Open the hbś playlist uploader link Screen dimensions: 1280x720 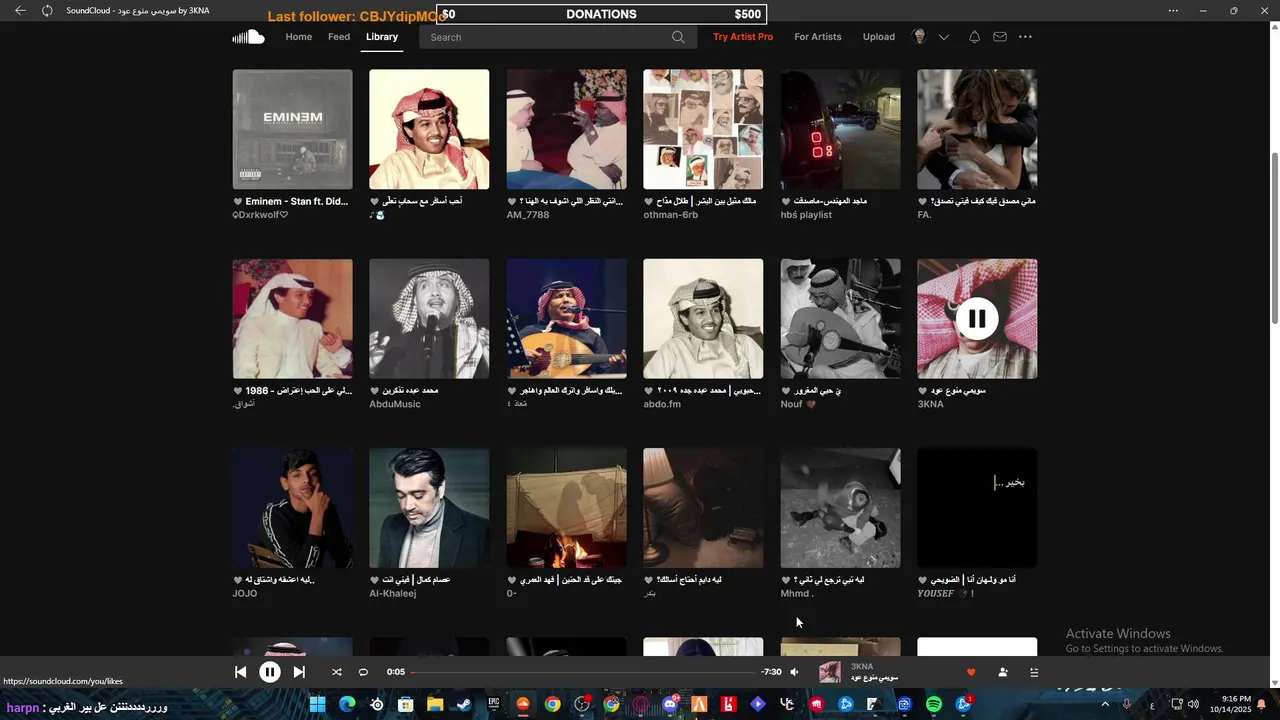(806, 215)
